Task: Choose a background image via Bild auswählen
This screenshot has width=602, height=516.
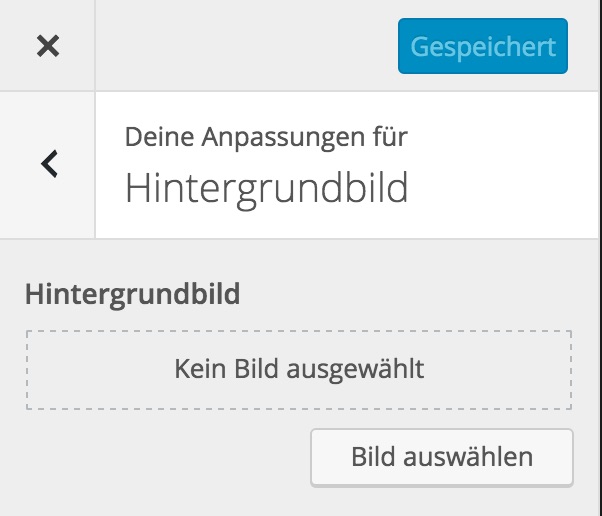Action: tap(441, 457)
